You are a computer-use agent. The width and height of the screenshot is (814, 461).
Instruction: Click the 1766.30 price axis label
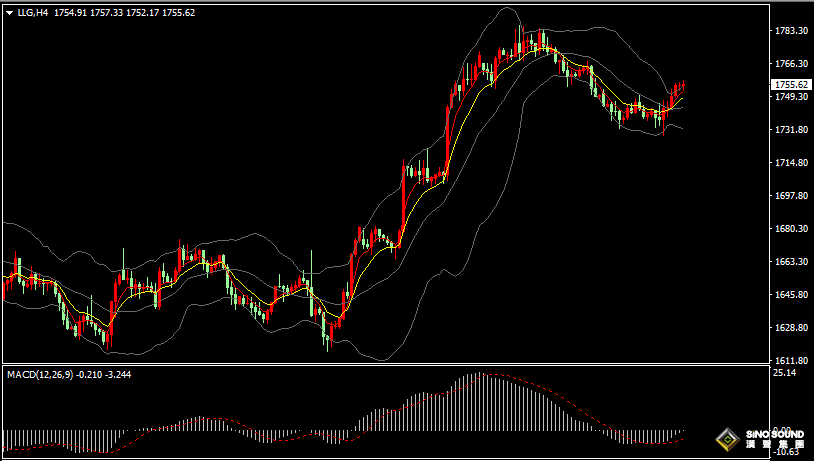[x=791, y=64]
